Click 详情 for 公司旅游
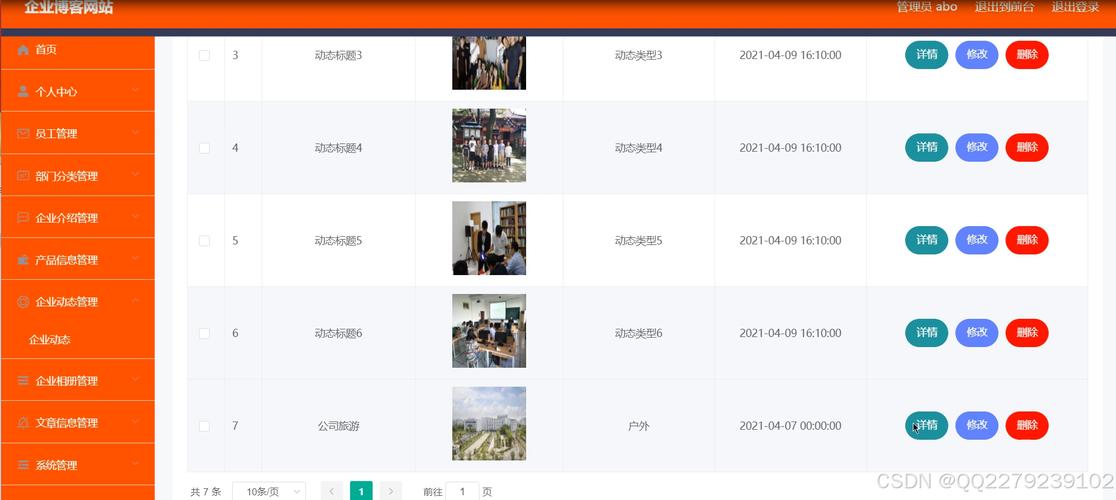 click(926, 425)
